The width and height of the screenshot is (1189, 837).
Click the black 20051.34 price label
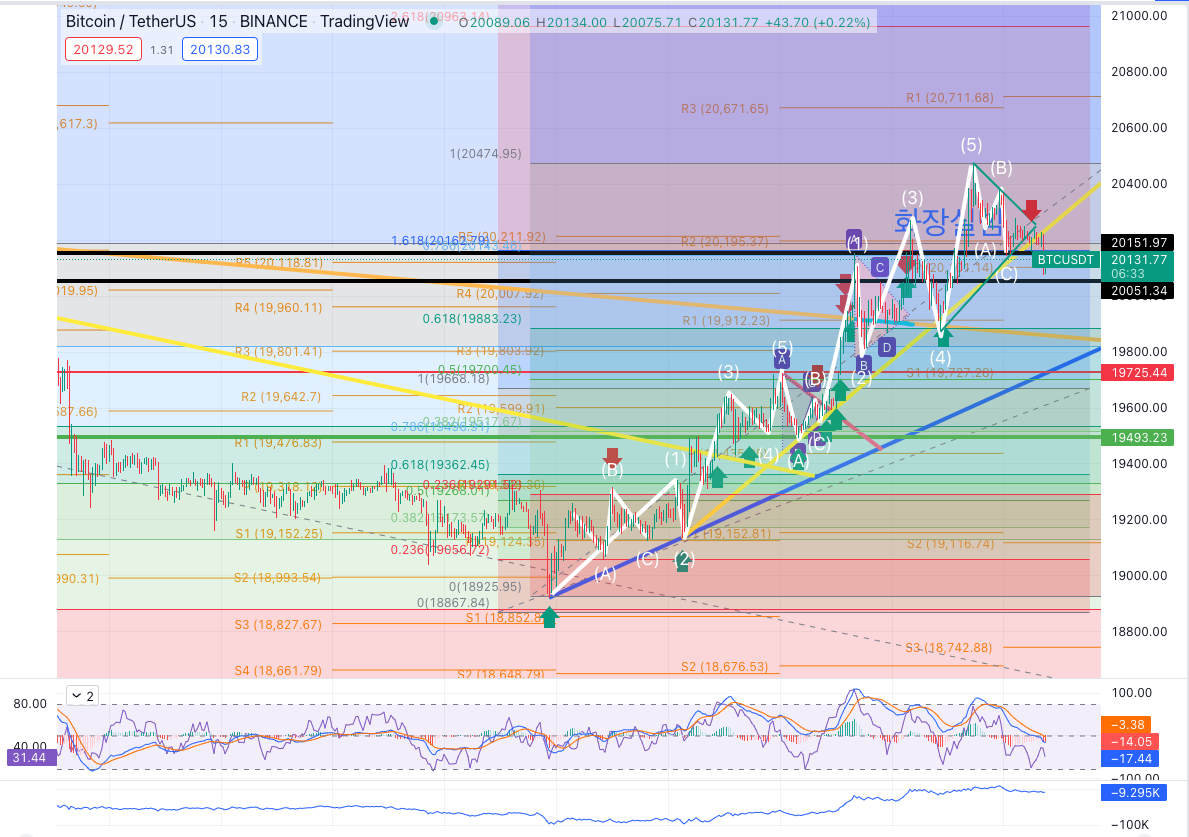[1138, 290]
